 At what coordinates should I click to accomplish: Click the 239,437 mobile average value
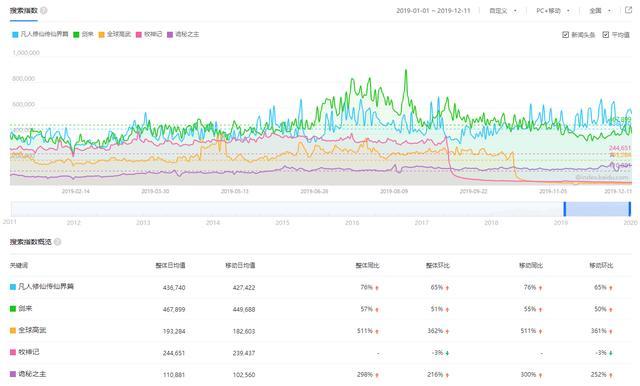(x=244, y=353)
